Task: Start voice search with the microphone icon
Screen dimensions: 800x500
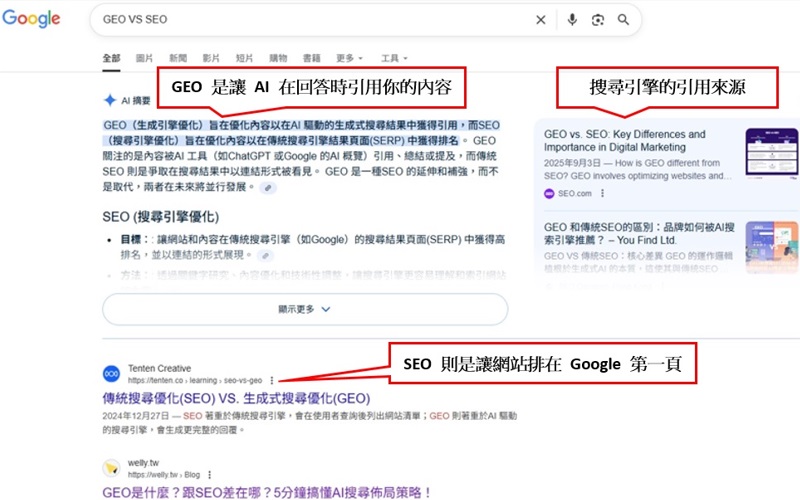Action: coord(573,20)
